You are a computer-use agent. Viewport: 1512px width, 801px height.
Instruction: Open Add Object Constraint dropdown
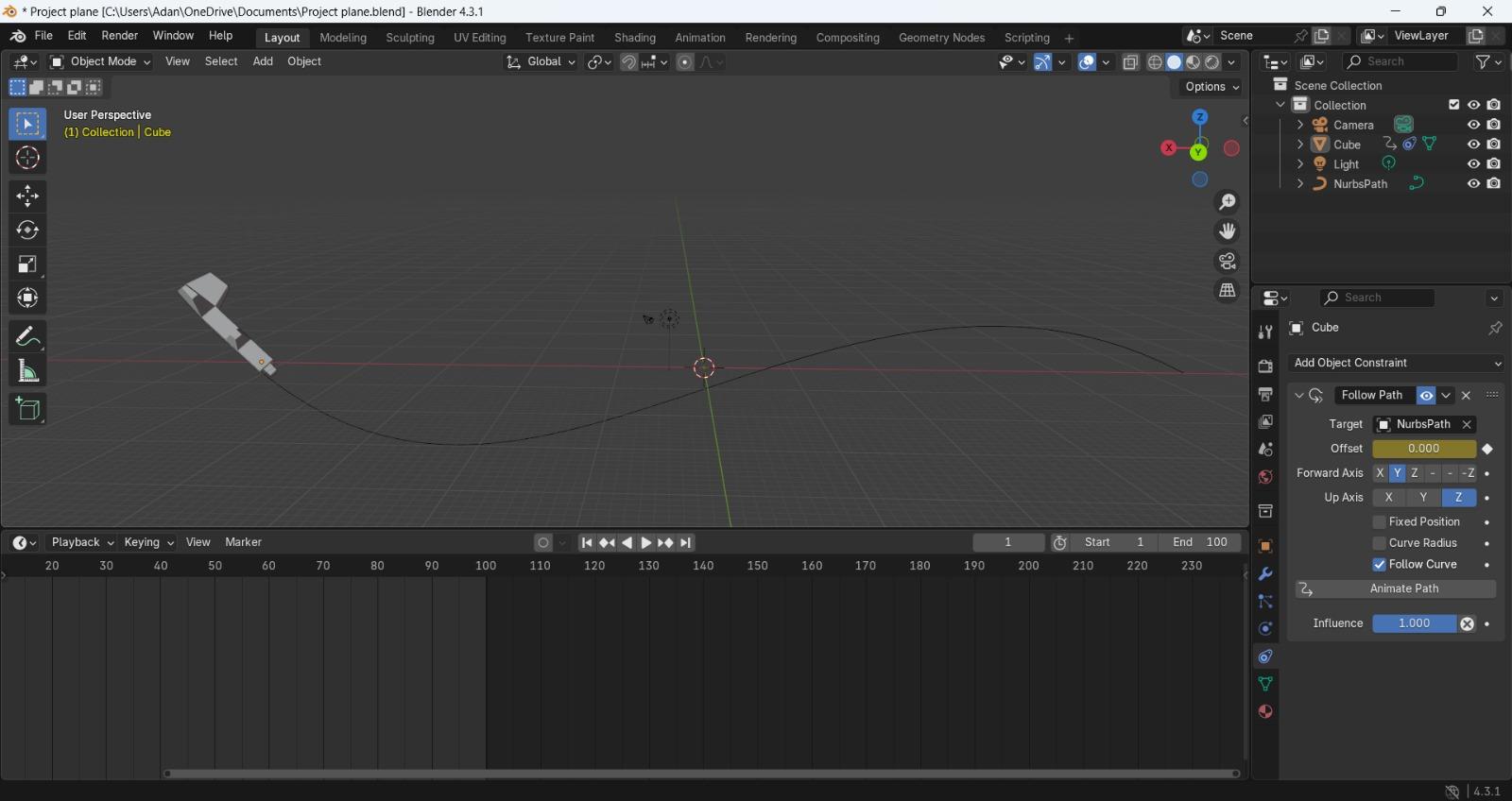point(1396,363)
